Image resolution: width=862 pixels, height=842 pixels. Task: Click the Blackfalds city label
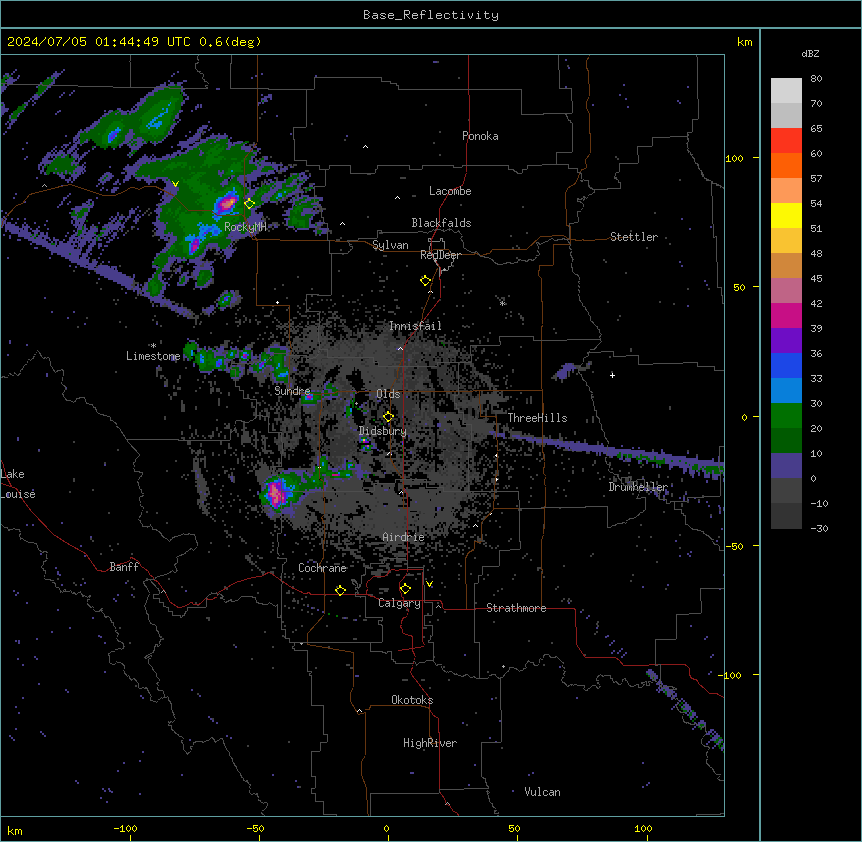point(441,223)
